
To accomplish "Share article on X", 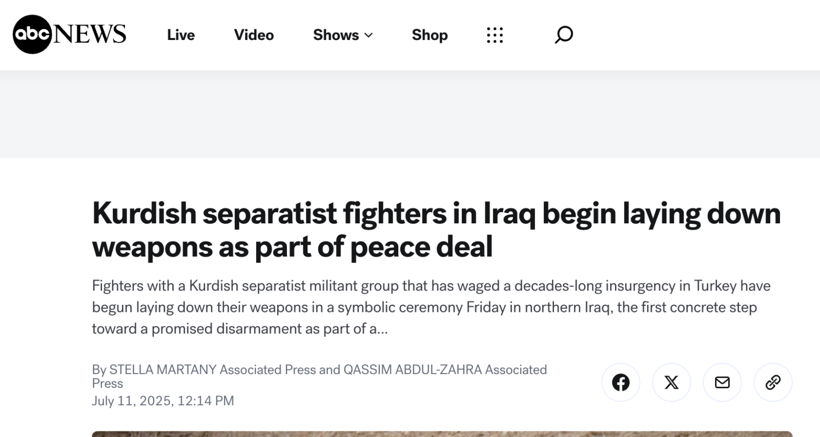I will click(671, 383).
